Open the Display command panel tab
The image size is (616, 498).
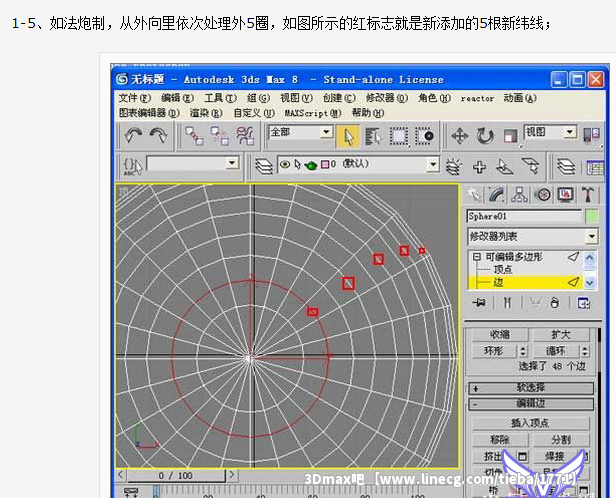click(566, 195)
